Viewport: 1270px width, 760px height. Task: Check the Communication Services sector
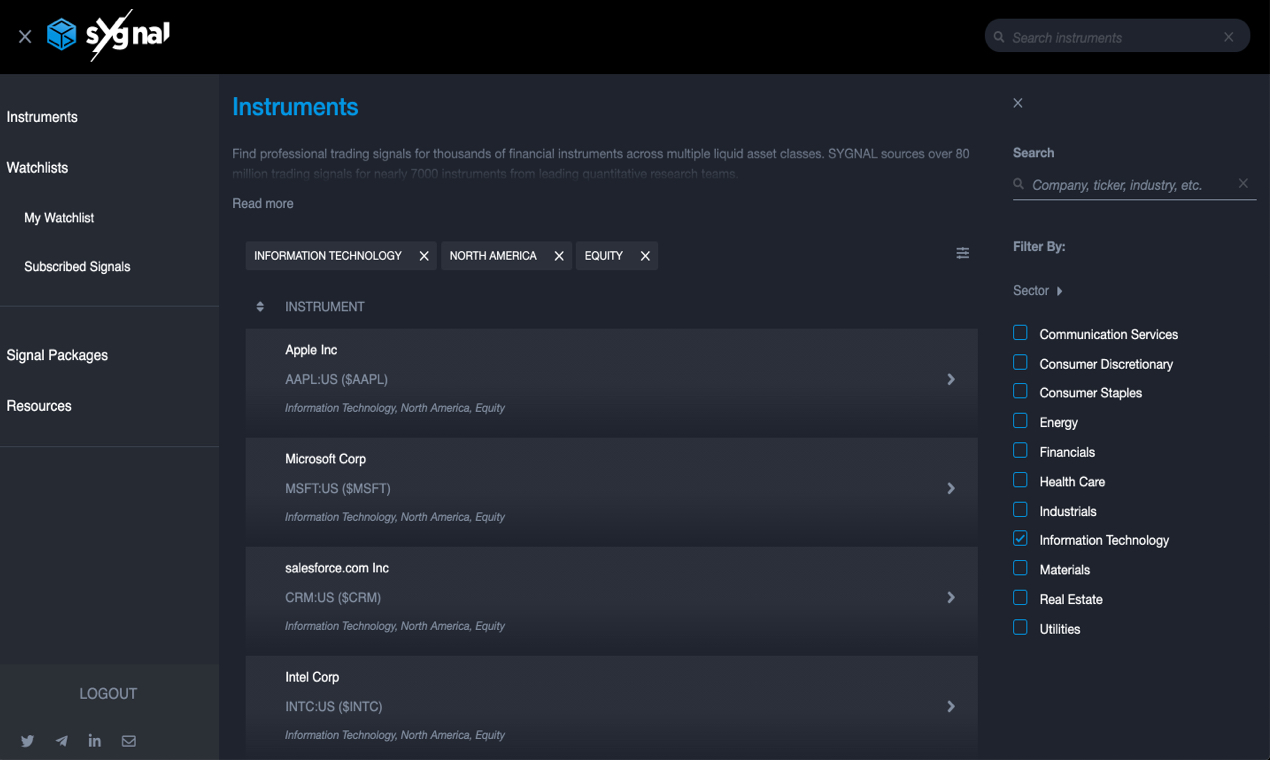click(1020, 333)
